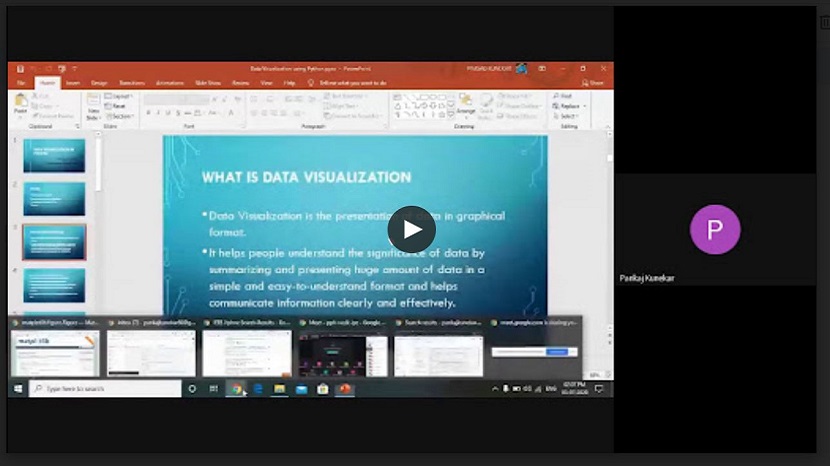Open the Arrange tool in Drawing group
This screenshot has height=466, width=830.
(466, 104)
